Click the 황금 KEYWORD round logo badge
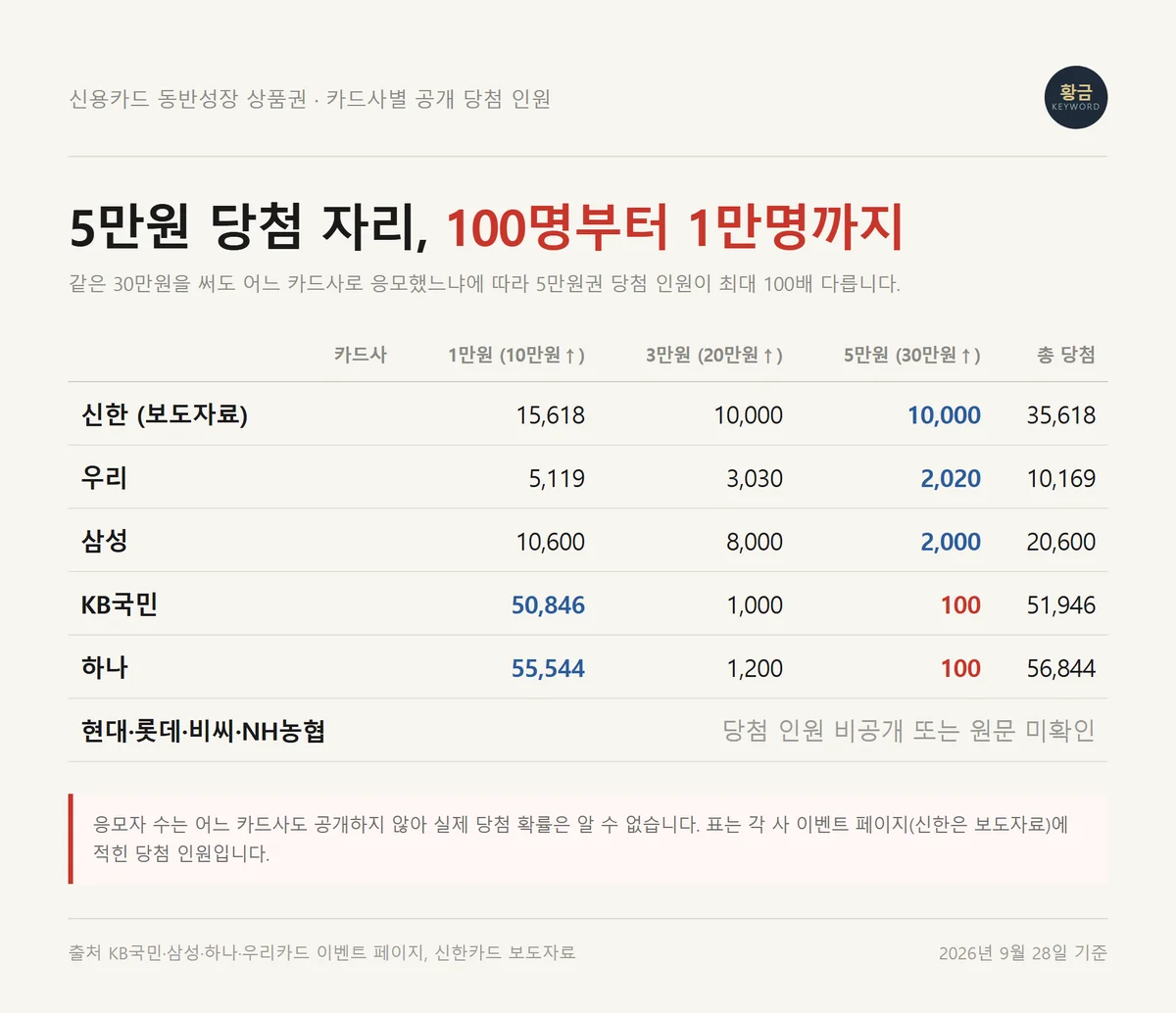 click(1076, 98)
